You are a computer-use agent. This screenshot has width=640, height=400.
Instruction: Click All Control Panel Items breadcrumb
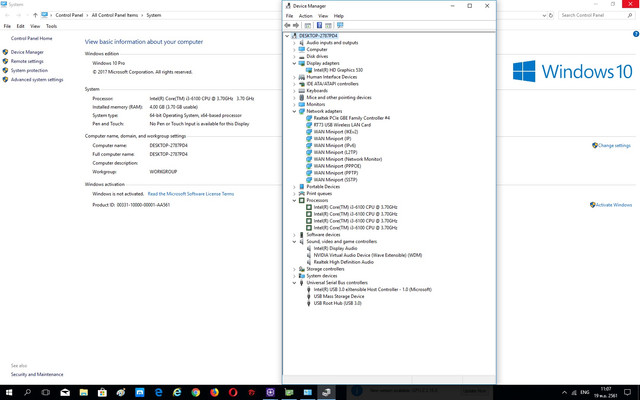pyautogui.click(x=115, y=15)
